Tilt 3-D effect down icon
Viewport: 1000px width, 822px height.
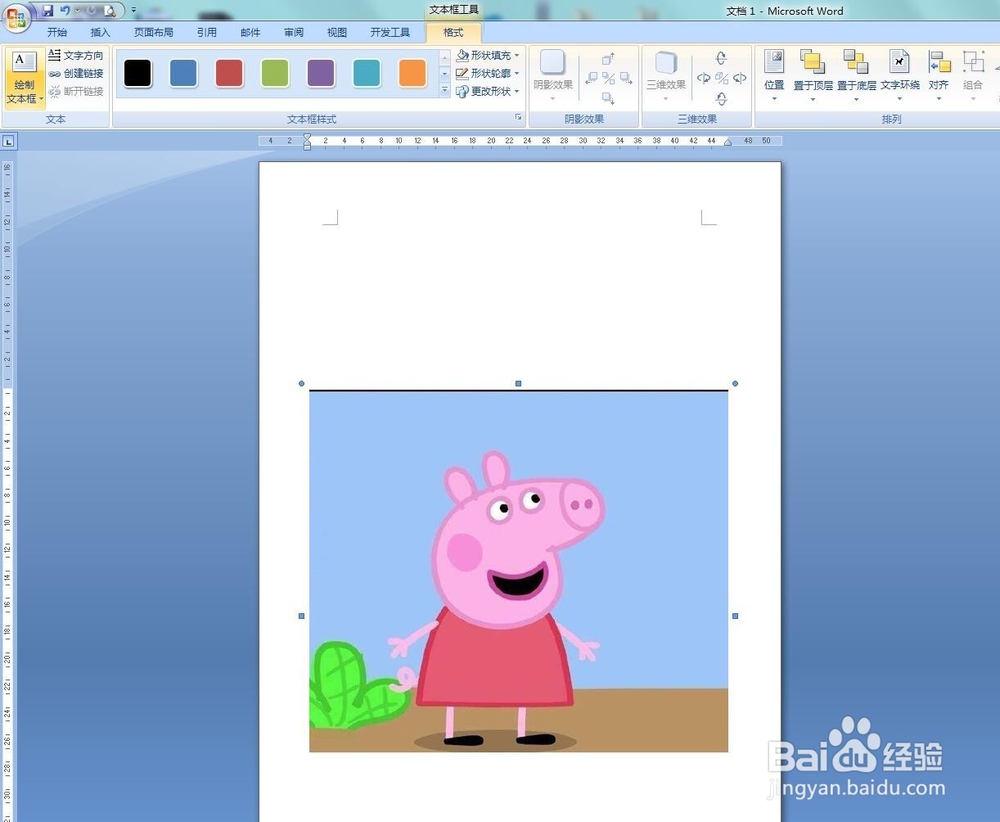(721, 98)
